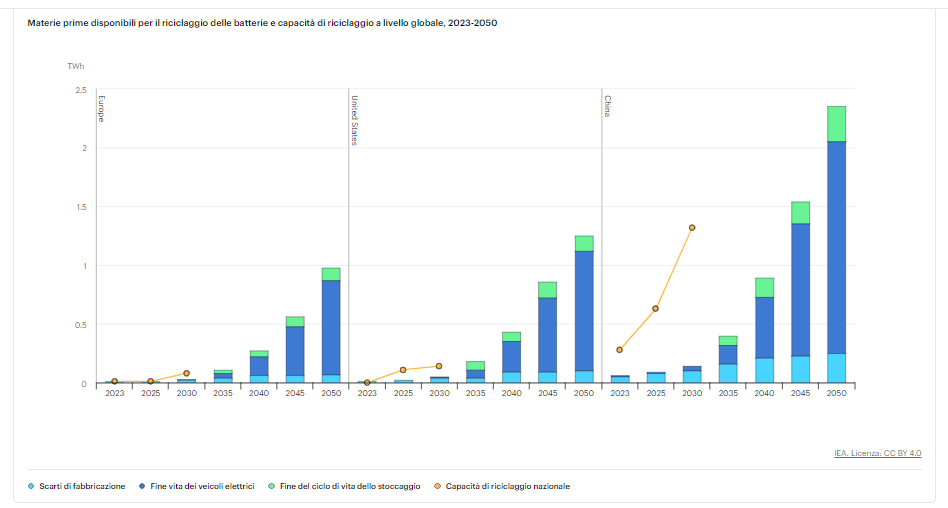The height and width of the screenshot is (508, 948).
Task: Select Europe's 2030 orange capacity marker
Action: (186, 373)
